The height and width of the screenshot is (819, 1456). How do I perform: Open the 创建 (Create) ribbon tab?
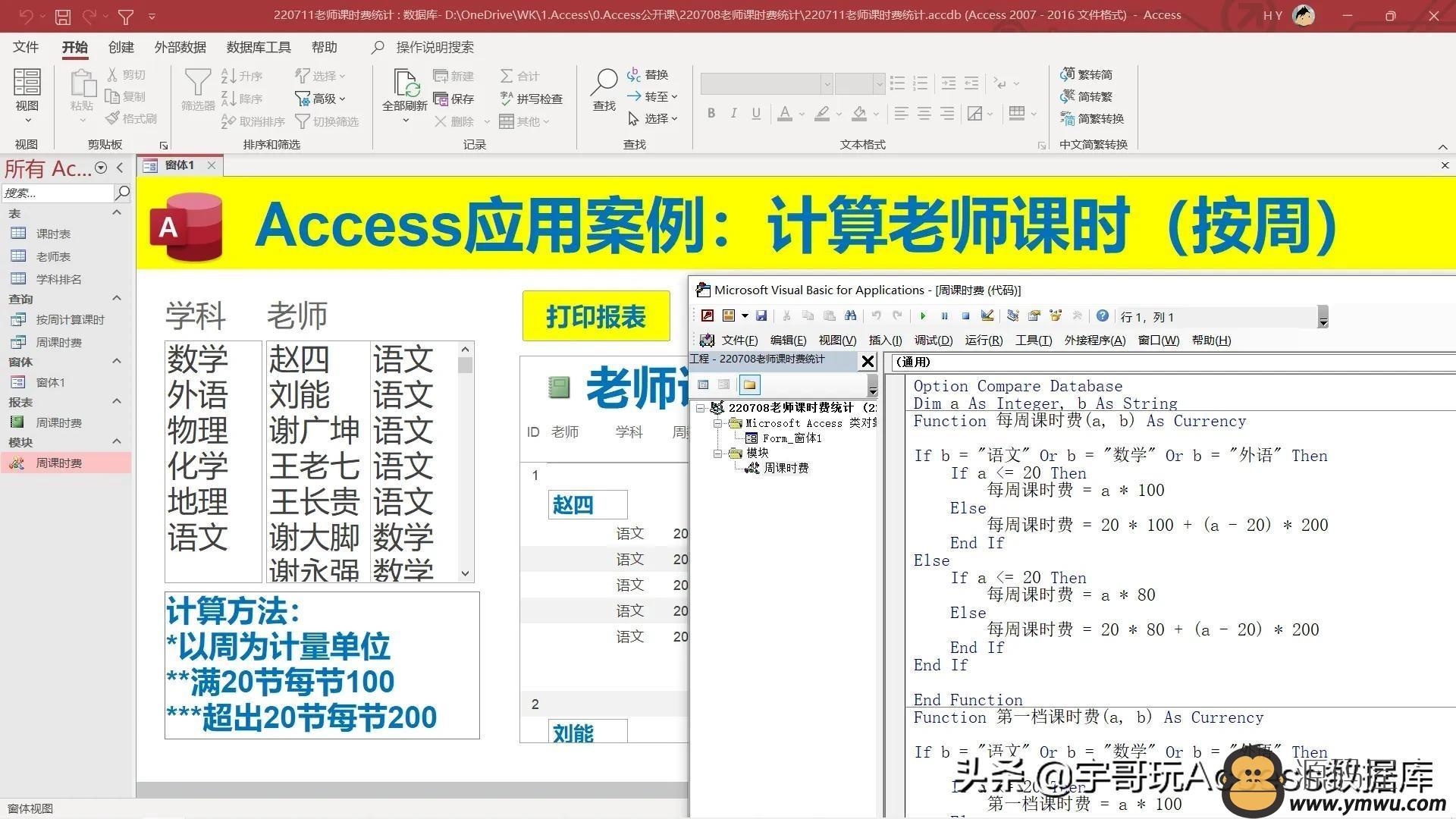coord(121,47)
